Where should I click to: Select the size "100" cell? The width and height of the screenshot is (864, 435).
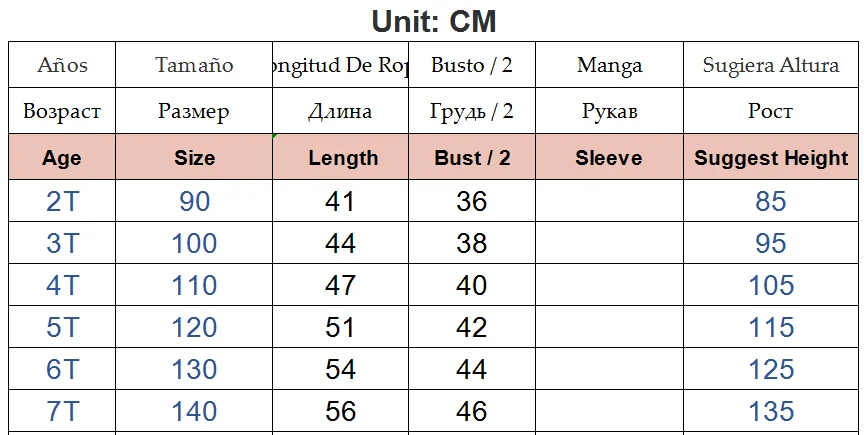point(194,243)
